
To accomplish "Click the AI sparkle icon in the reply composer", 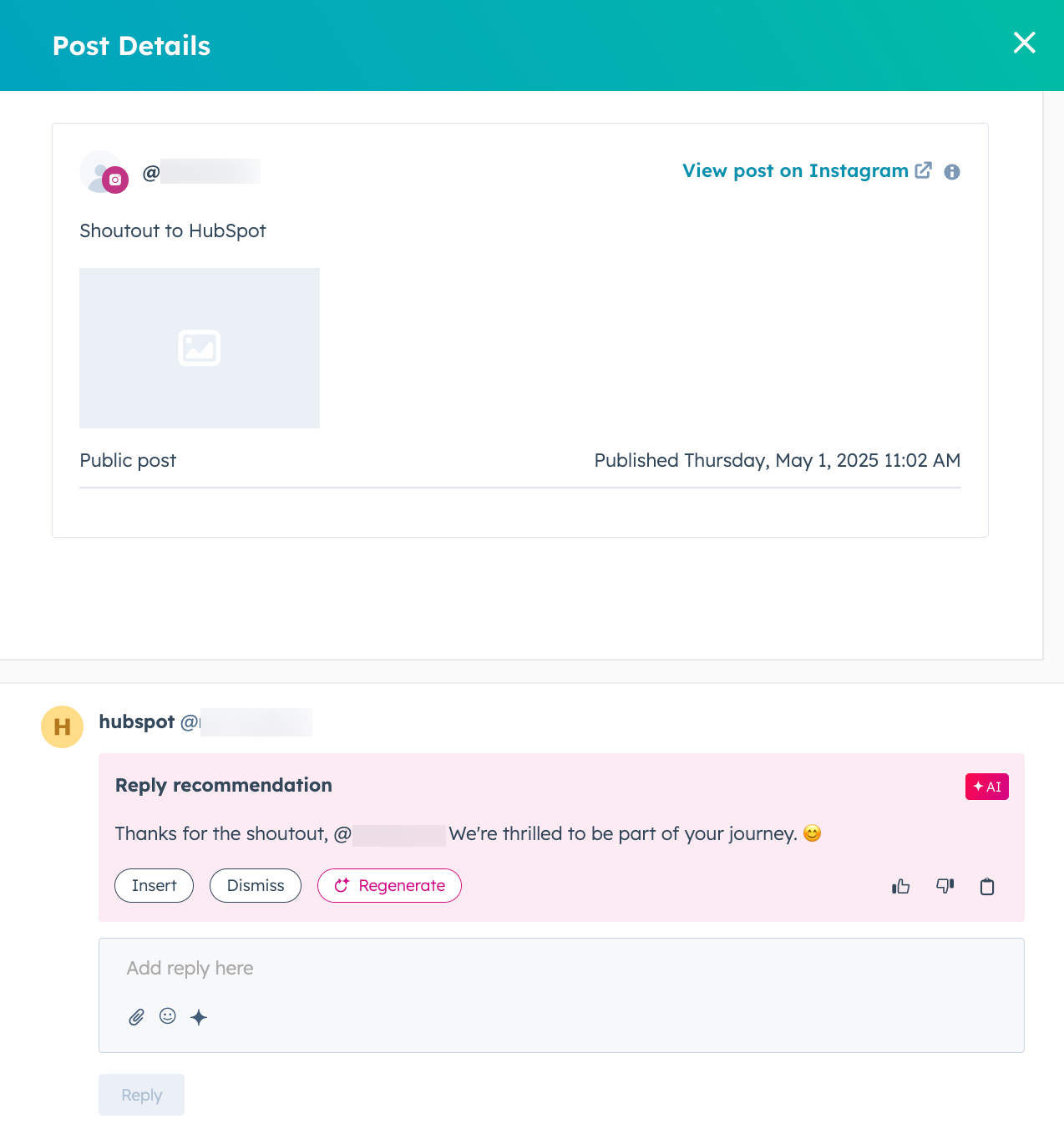I will 199,1017.
